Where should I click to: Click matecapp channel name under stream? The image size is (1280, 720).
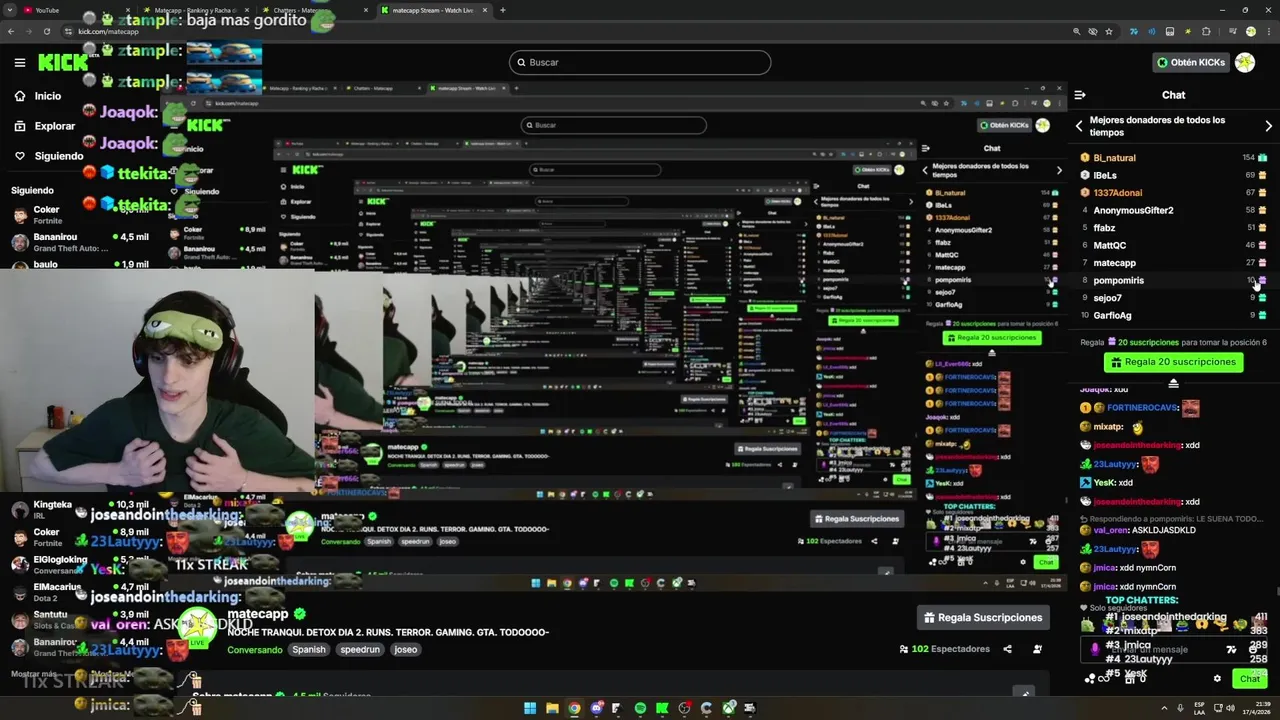click(x=258, y=613)
